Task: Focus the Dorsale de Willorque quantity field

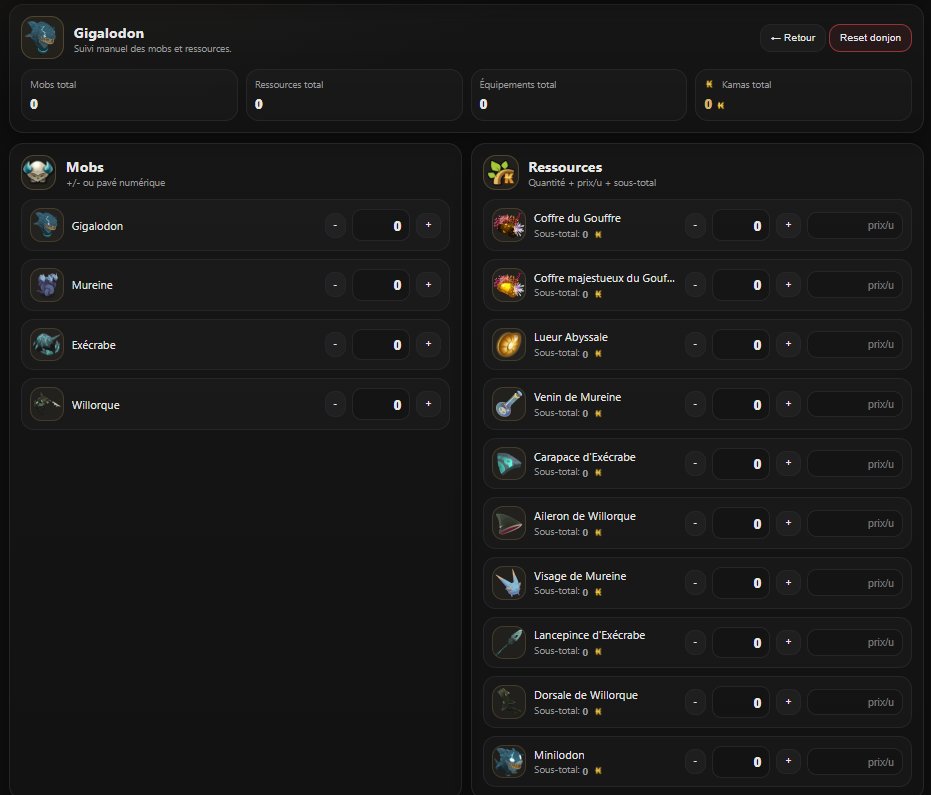Action: point(741,702)
